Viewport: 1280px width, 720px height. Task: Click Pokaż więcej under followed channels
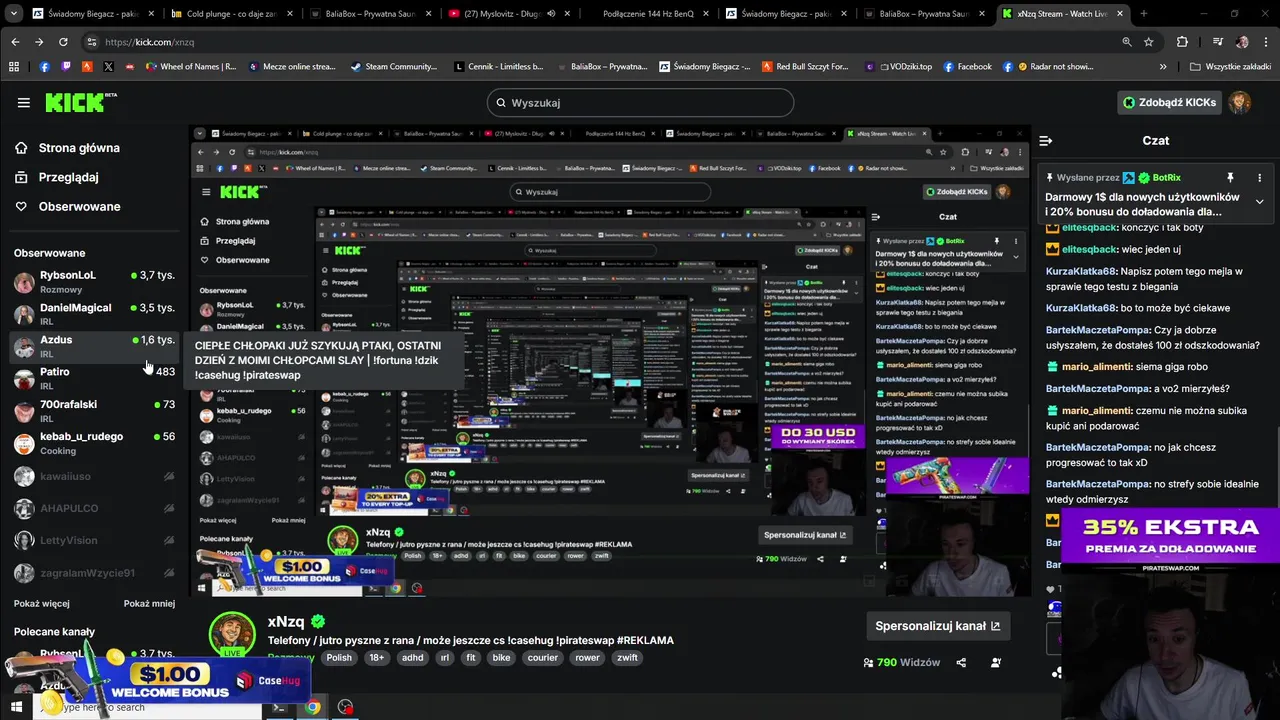pos(41,604)
